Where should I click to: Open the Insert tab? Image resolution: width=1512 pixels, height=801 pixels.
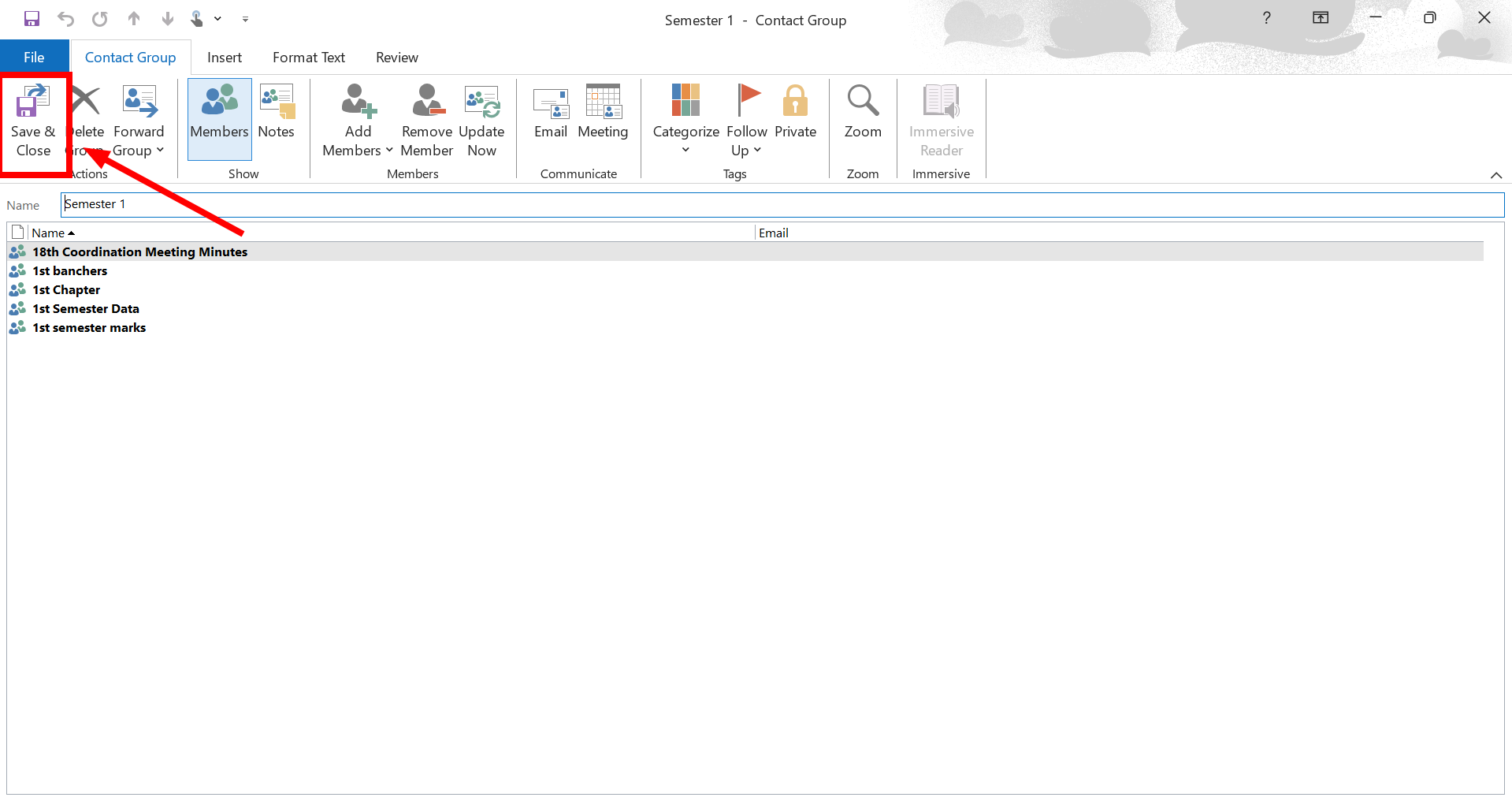click(224, 58)
